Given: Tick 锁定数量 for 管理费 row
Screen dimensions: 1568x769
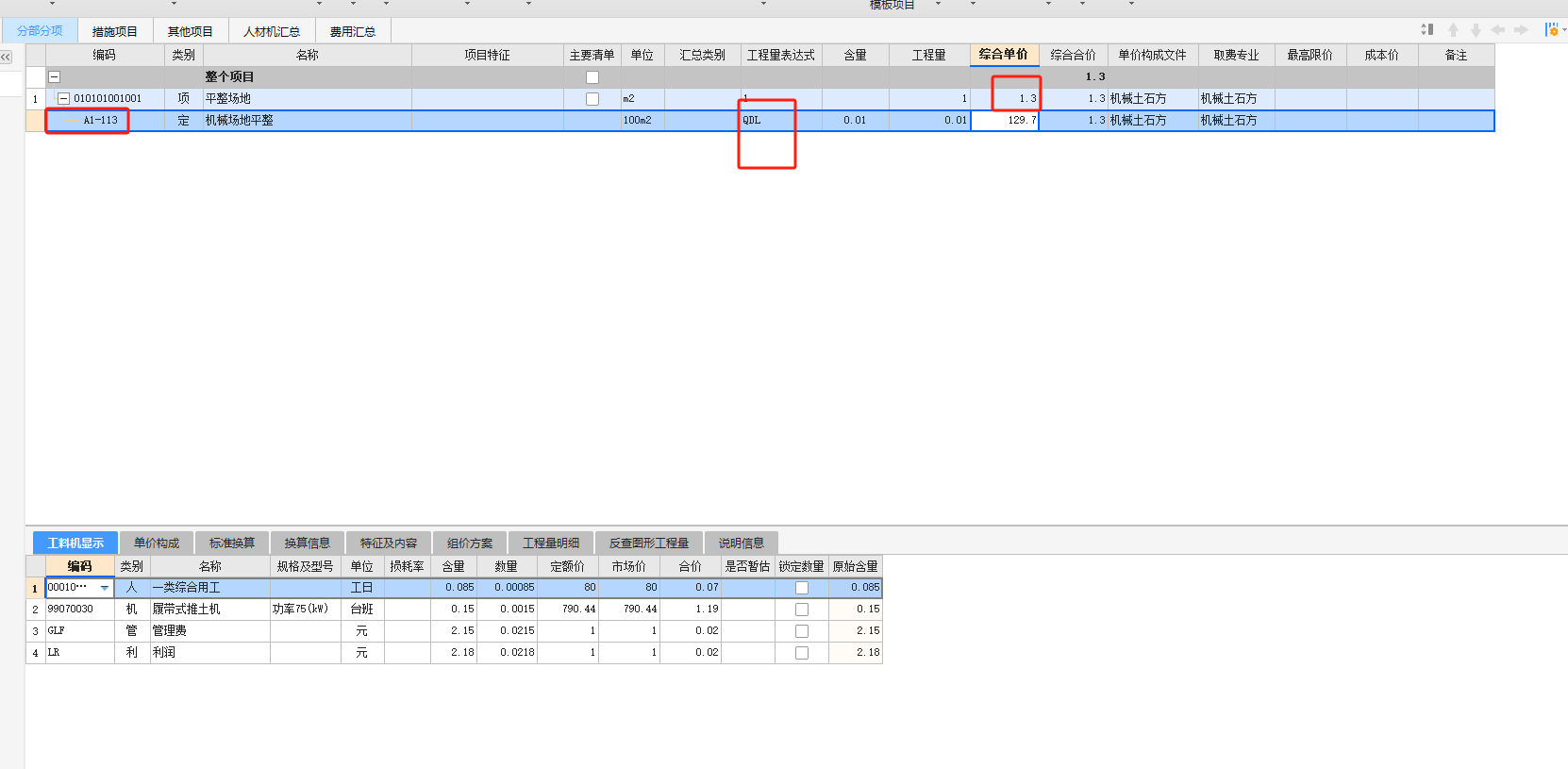Looking at the screenshot, I should click(802, 631).
